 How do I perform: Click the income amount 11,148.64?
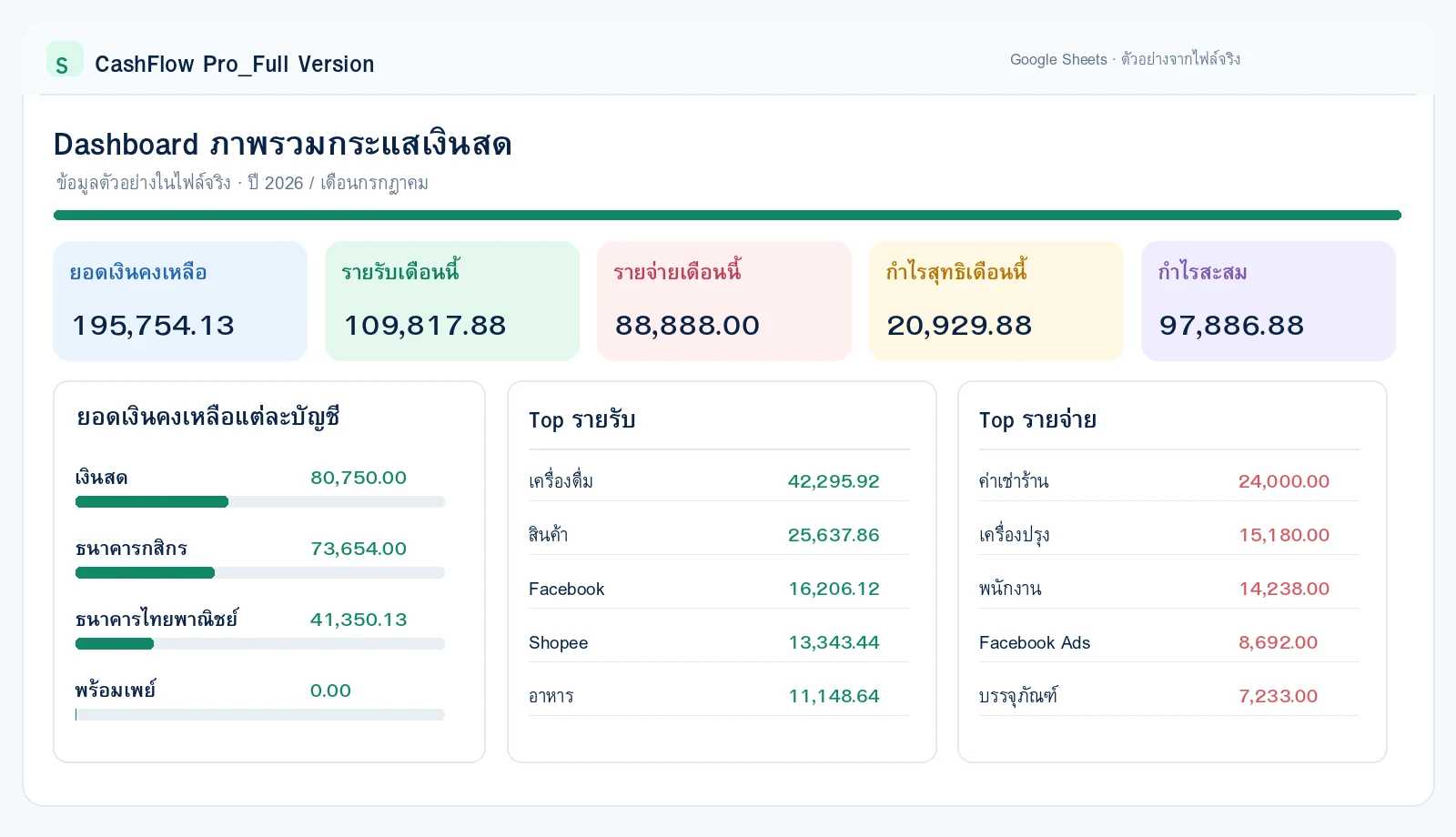834,696
